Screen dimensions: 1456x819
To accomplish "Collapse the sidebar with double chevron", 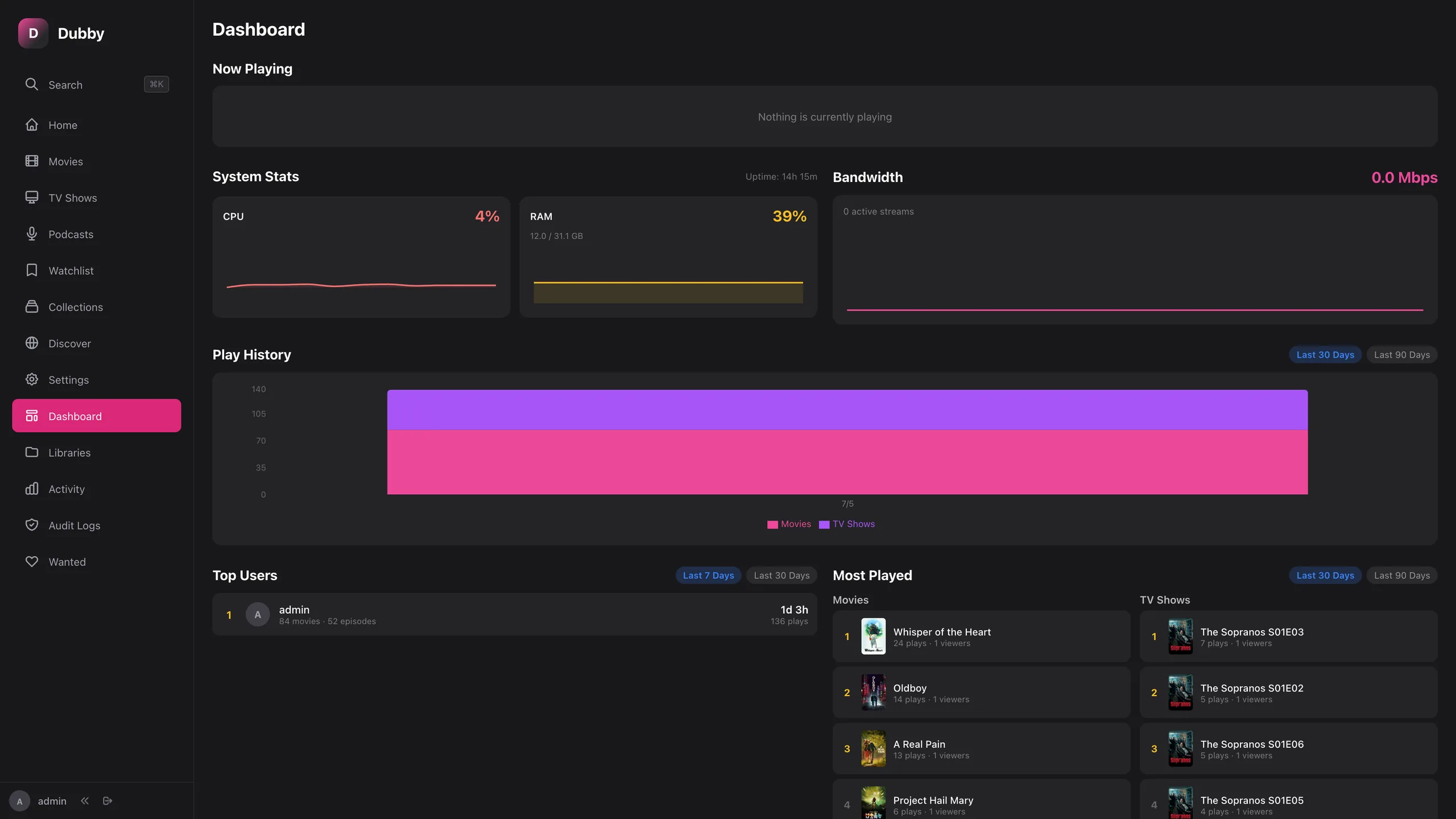I will (x=85, y=801).
